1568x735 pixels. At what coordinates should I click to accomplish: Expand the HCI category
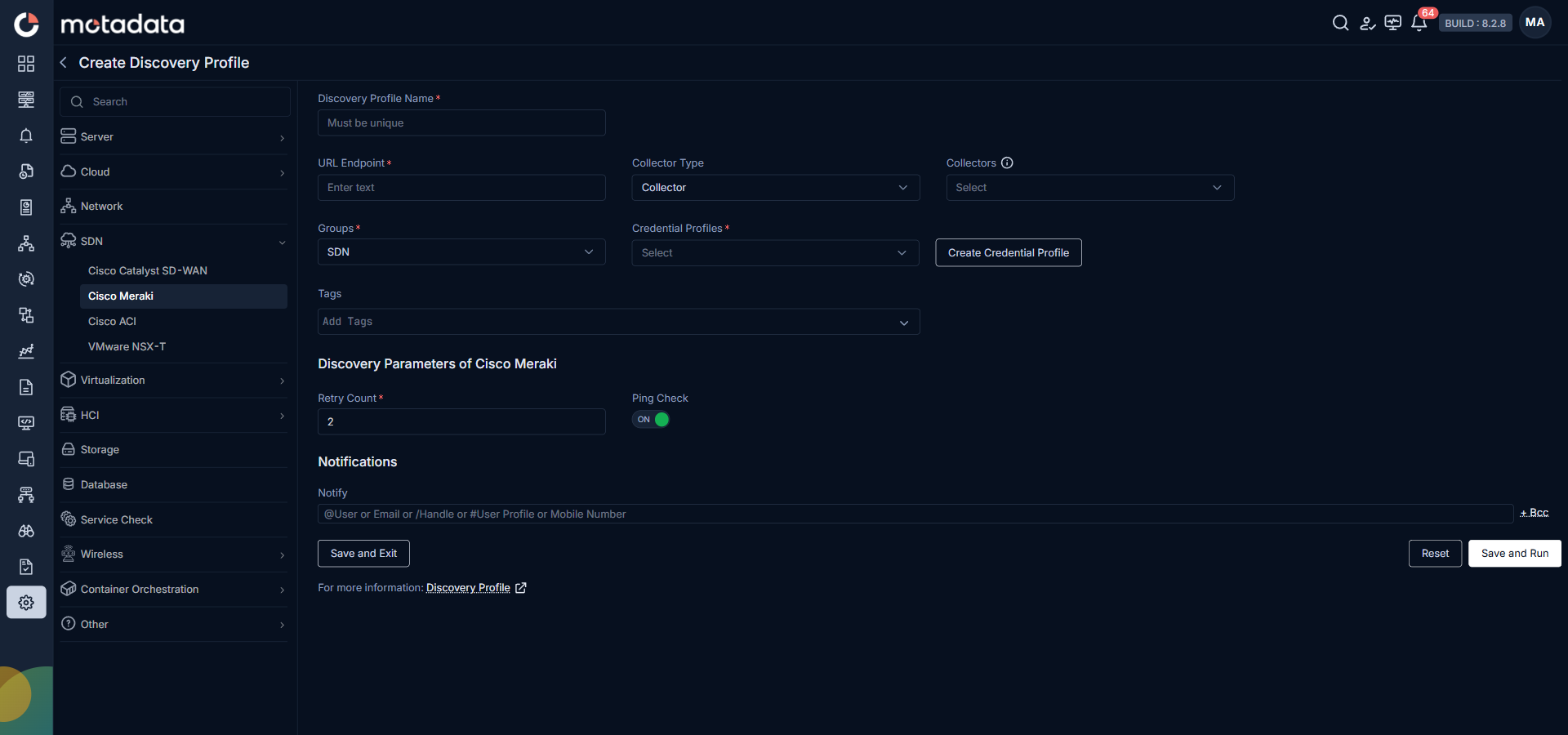[x=174, y=416]
